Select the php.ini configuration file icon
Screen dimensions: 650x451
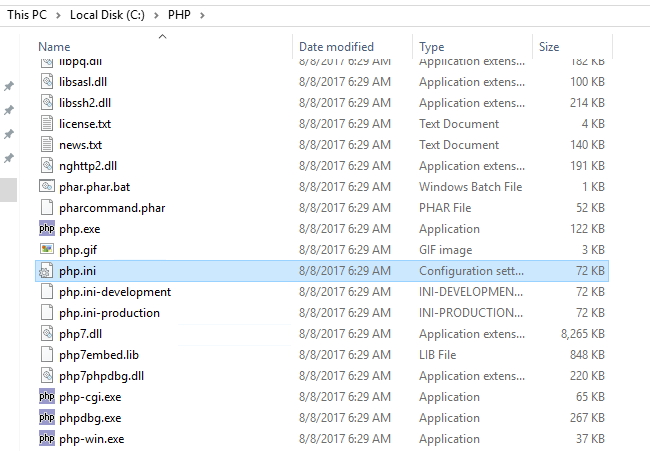46,271
